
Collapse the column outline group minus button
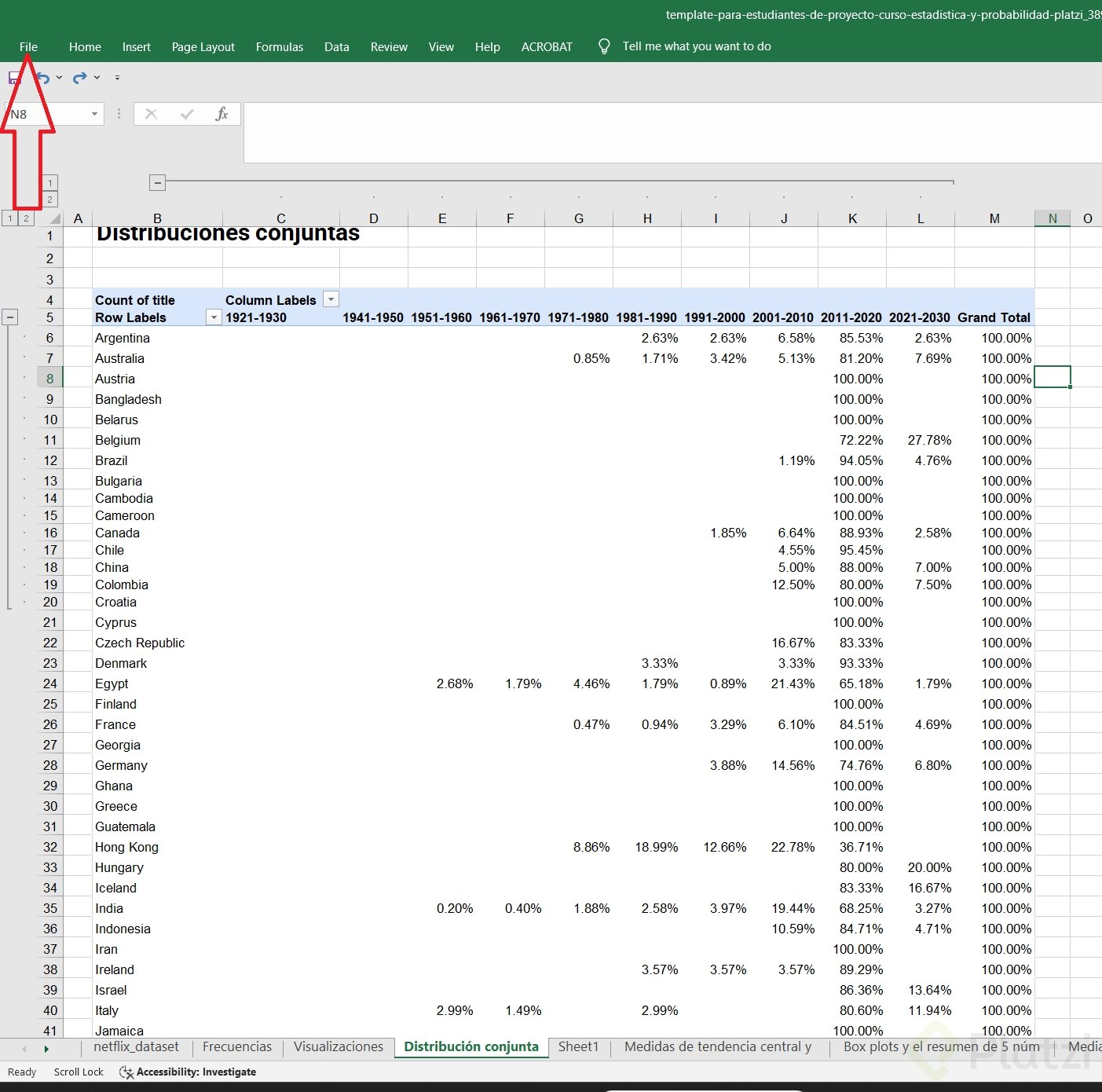click(158, 183)
